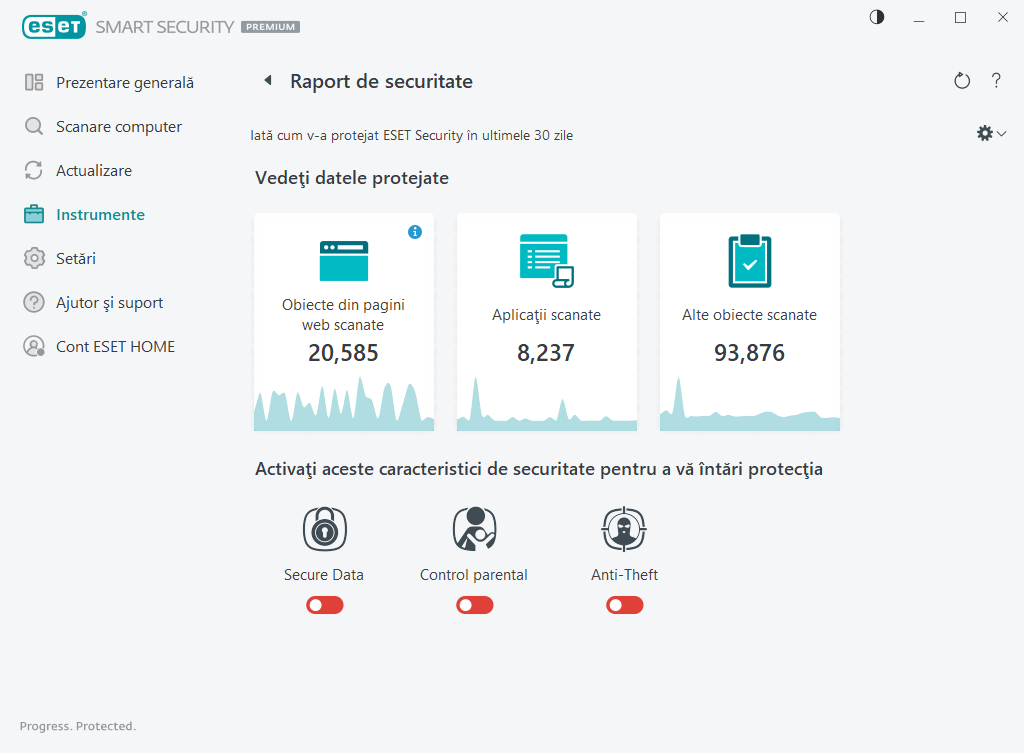The width and height of the screenshot is (1024, 753).
Task: Open the Aplicaţii scanate card
Action: click(547, 322)
